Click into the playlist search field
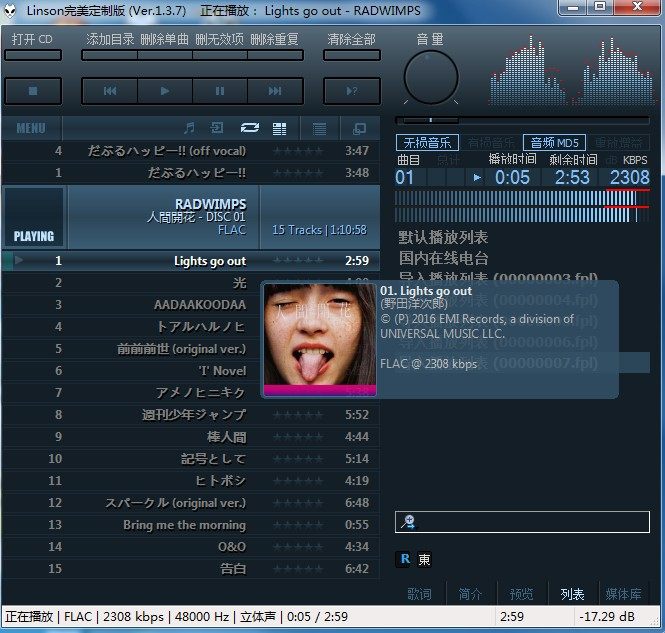 [522, 522]
